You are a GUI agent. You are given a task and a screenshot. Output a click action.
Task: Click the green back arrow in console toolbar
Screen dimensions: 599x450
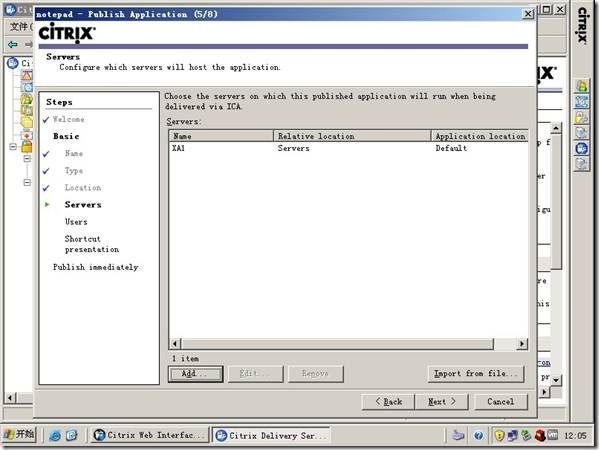(x=12, y=45)
